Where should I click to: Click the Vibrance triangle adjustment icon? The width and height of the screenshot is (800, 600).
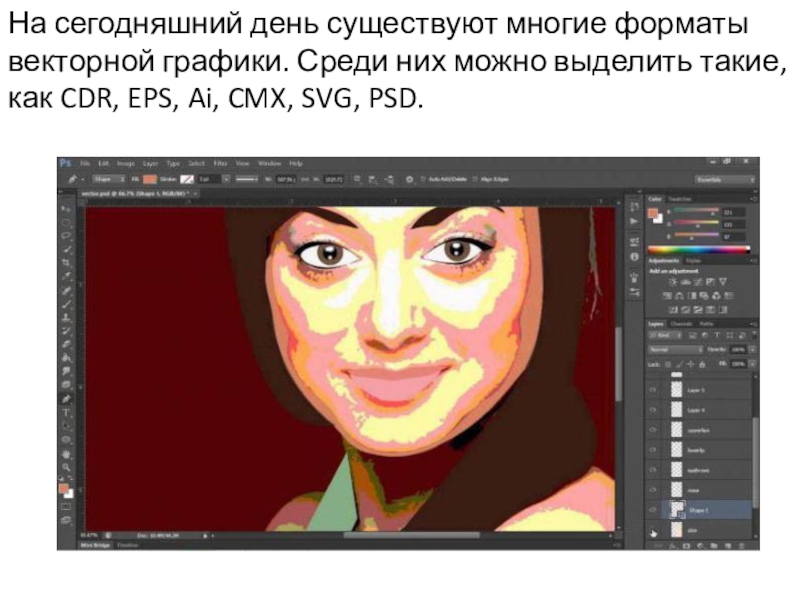click(x=722, y=282)
